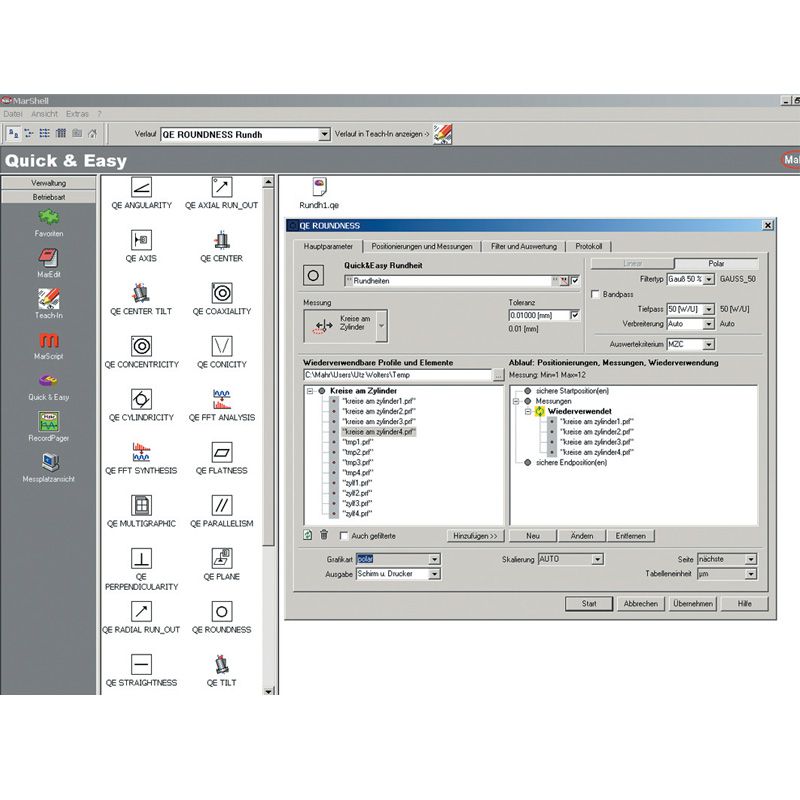Switch to Positionierungen und Messungen tab
Screen dimensions: 800x800
[x=421, y=246]
